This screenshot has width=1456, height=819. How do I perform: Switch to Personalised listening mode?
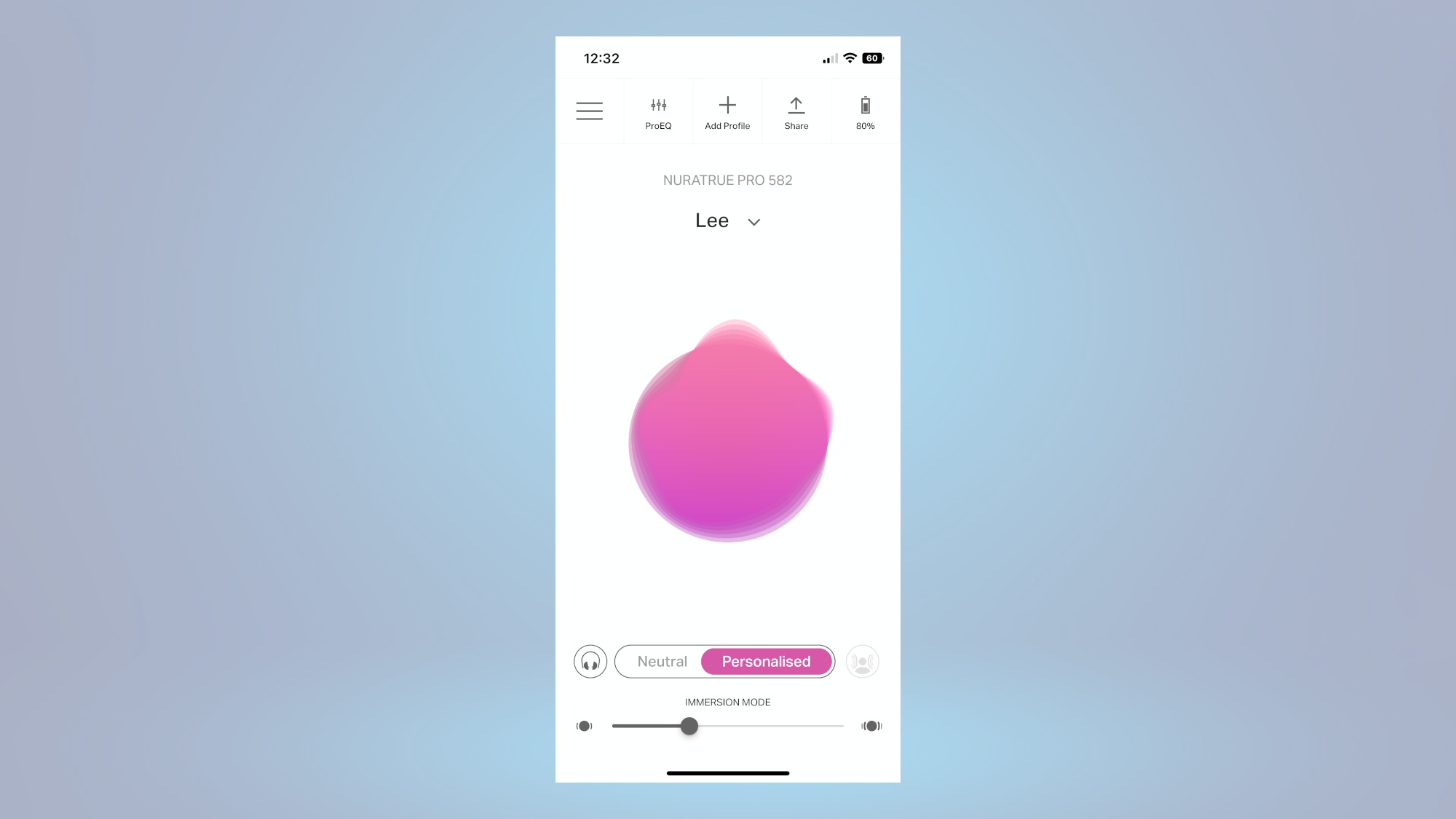point(766,661)
